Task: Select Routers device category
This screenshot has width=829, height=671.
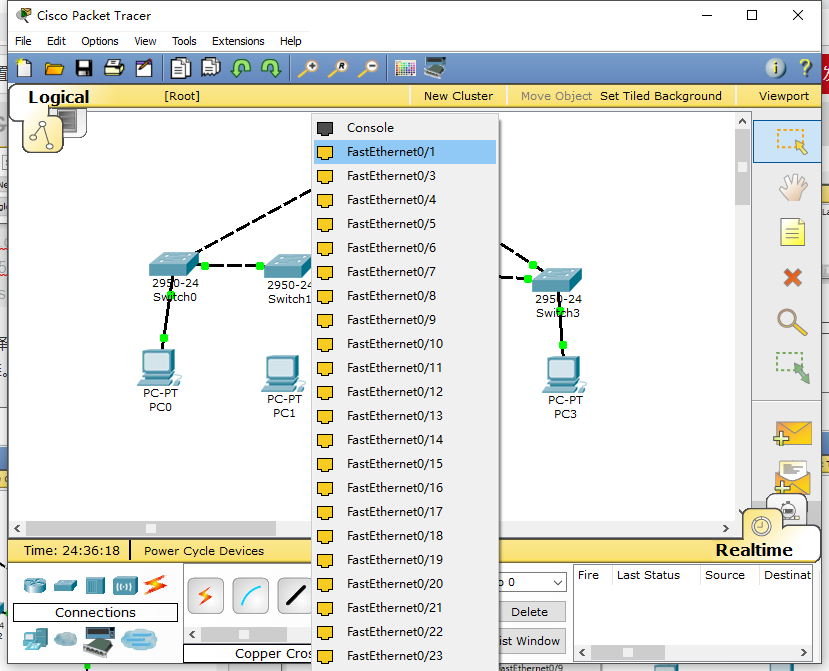Action: click(x=35, y=585)
